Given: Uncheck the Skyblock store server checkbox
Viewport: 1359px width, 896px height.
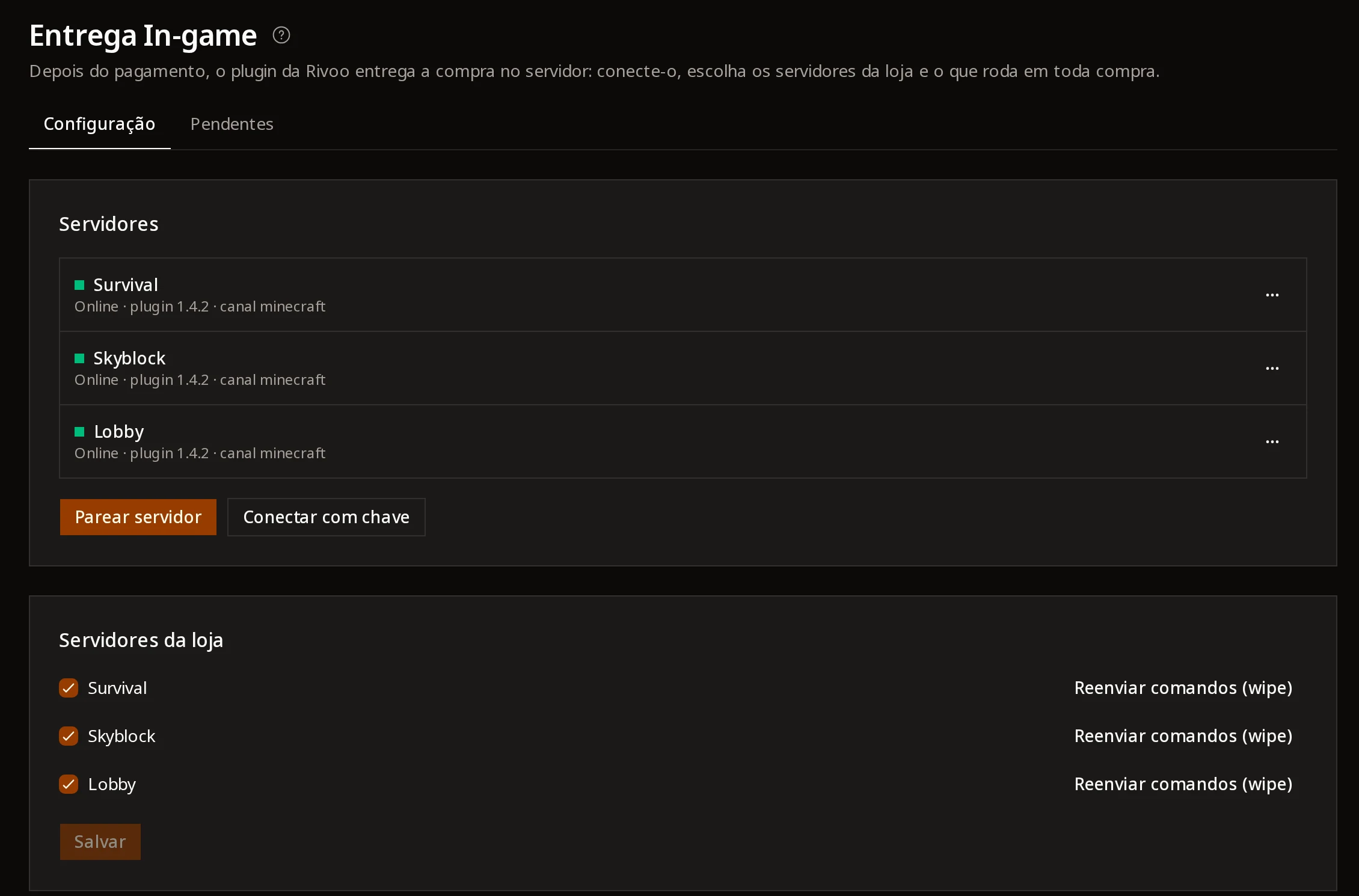Looking at the screenshot, I should (69, 736).
